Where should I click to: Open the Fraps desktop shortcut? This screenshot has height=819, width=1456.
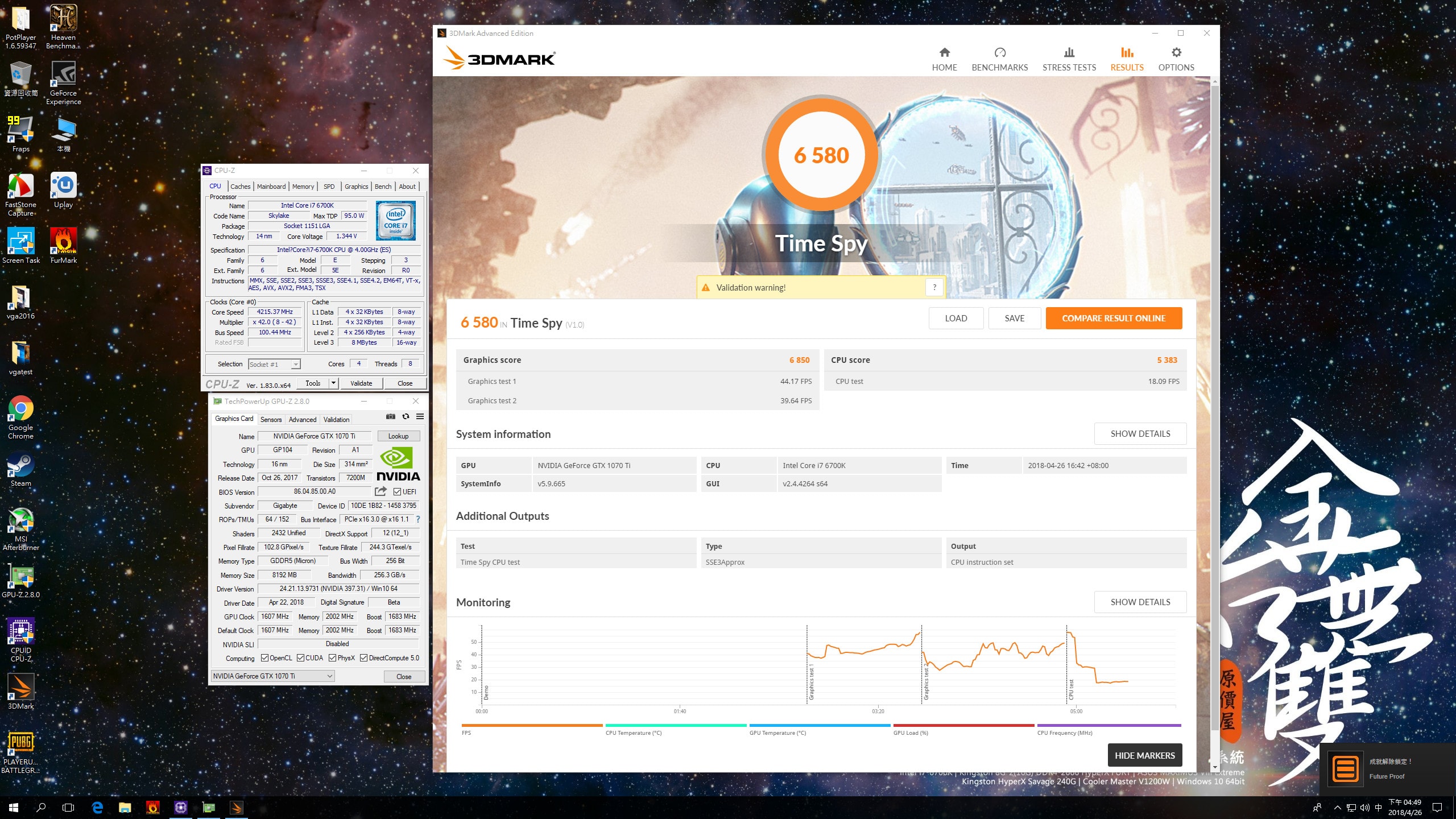coord(20,135)
